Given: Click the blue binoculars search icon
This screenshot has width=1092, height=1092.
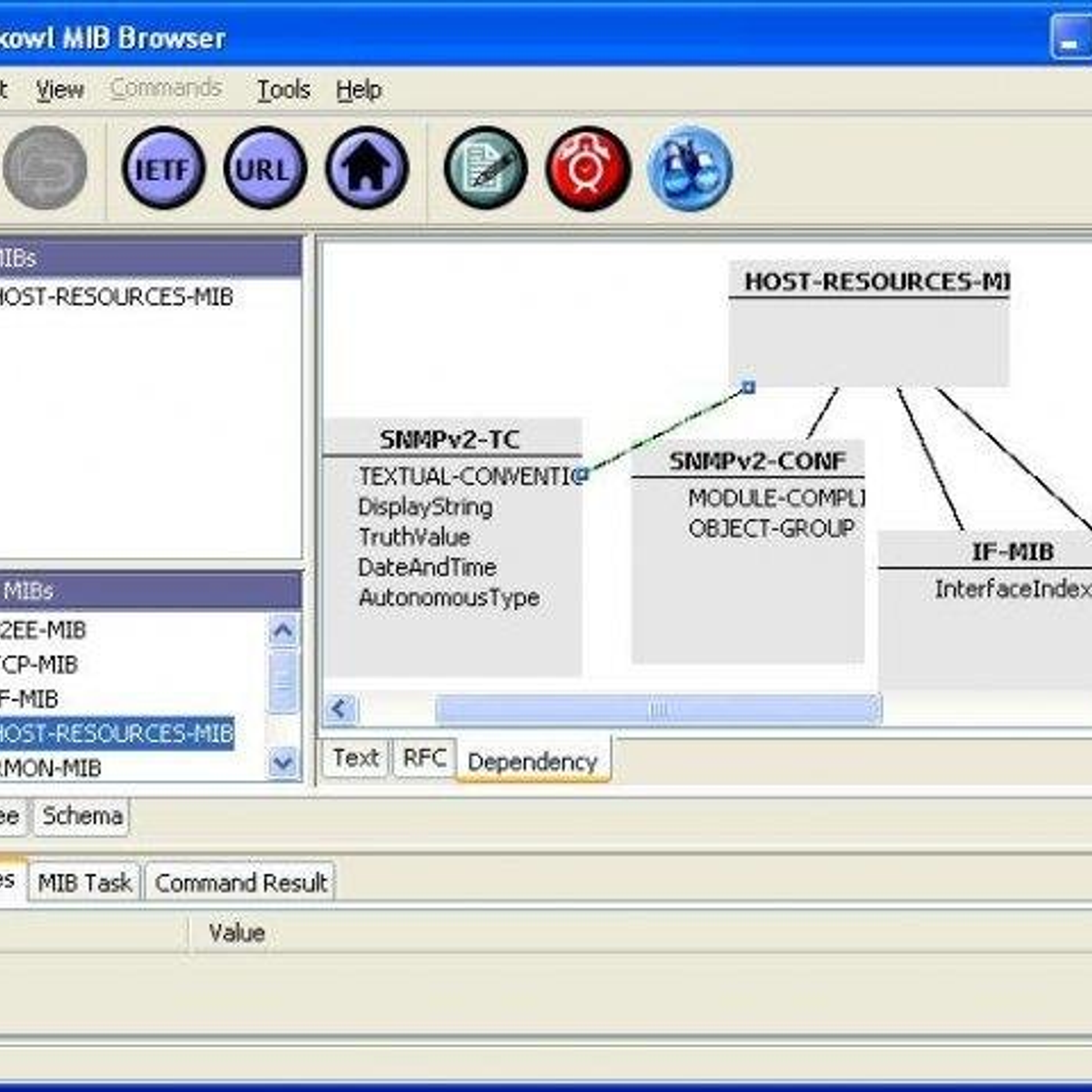Looking at the screenshot, I should pyautogui.click(x=690, y=168).
